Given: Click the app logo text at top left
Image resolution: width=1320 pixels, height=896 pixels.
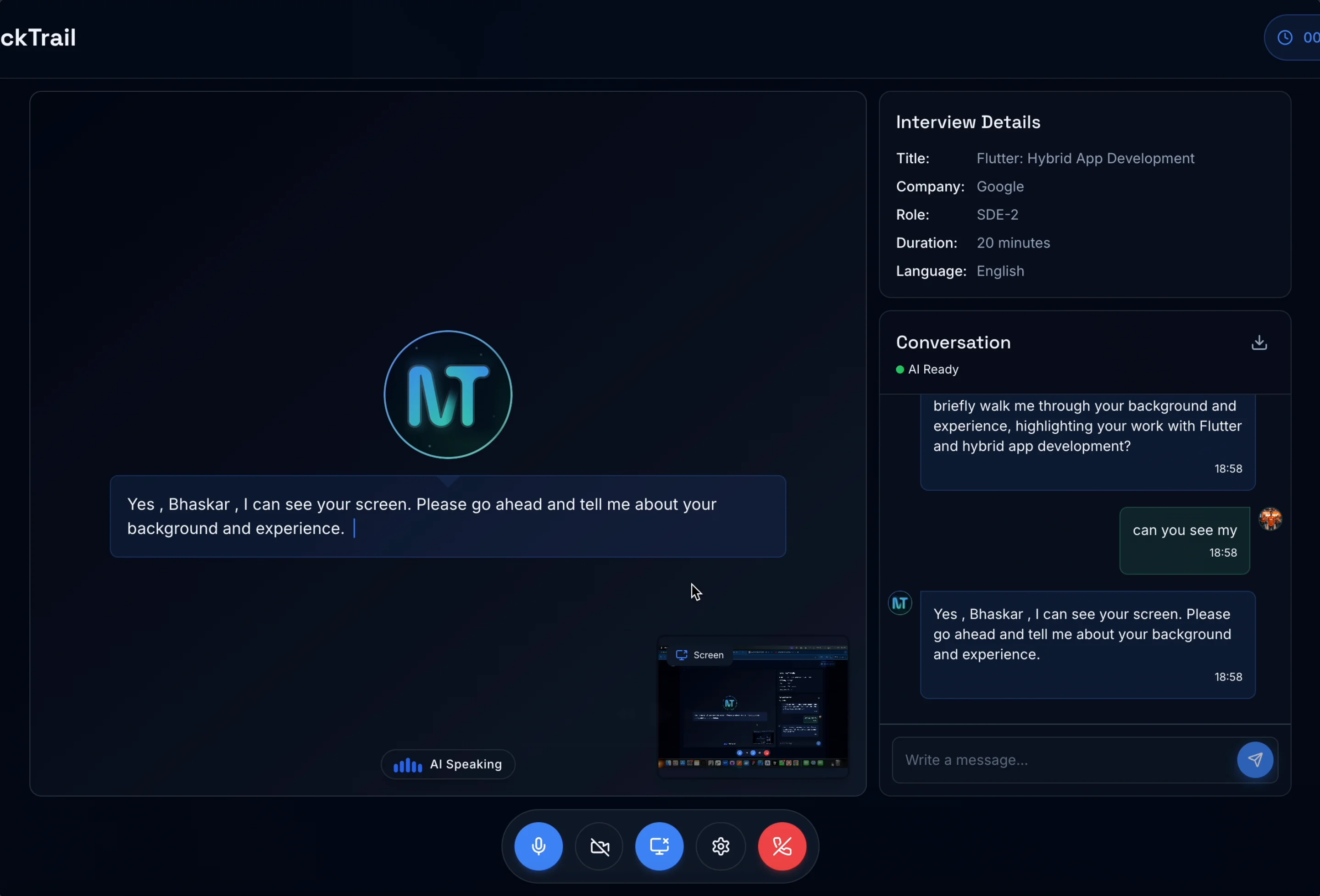Looking at the screenshot, I should tap(38, 38).
